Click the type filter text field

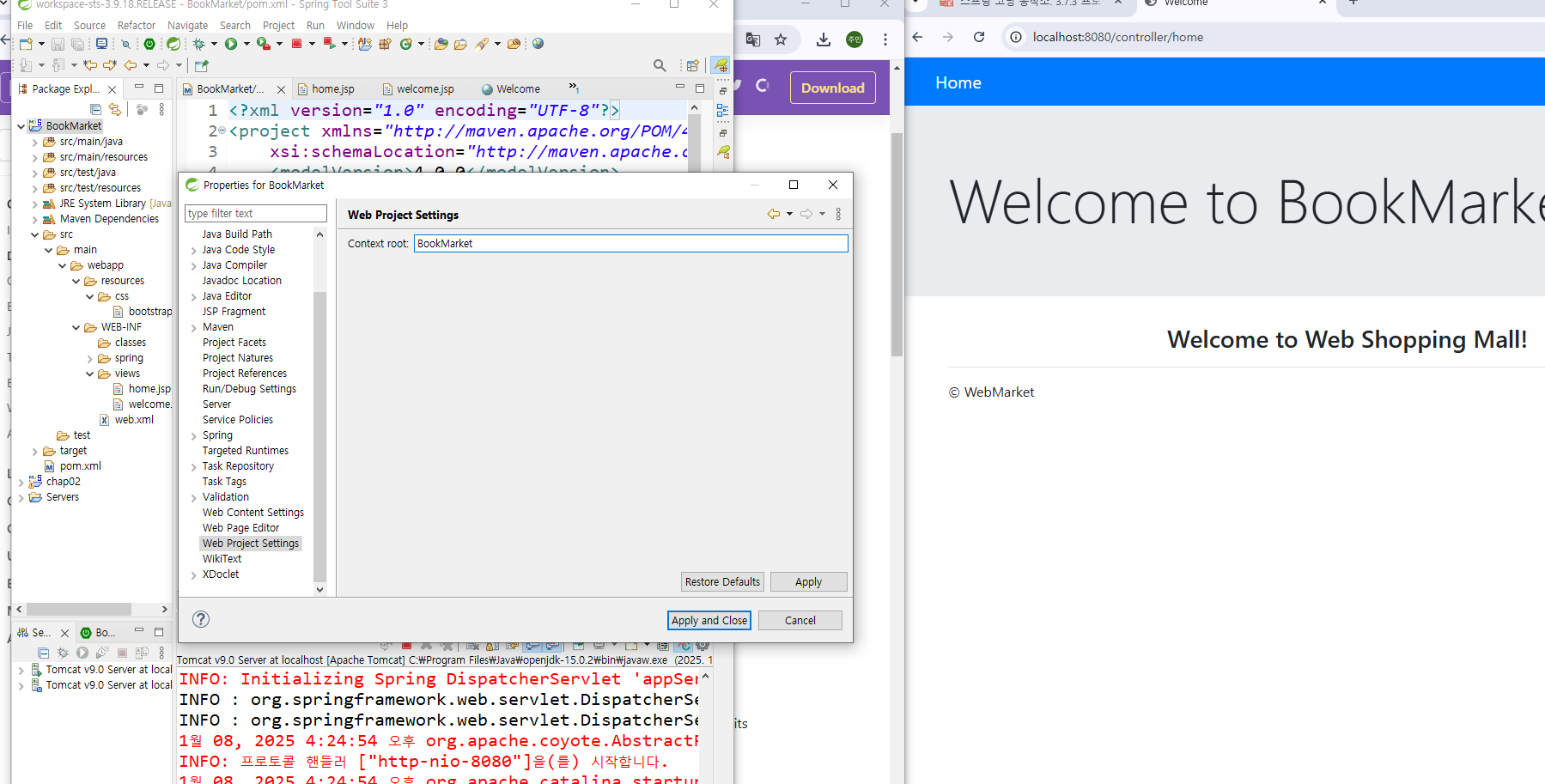click(256, 213)
